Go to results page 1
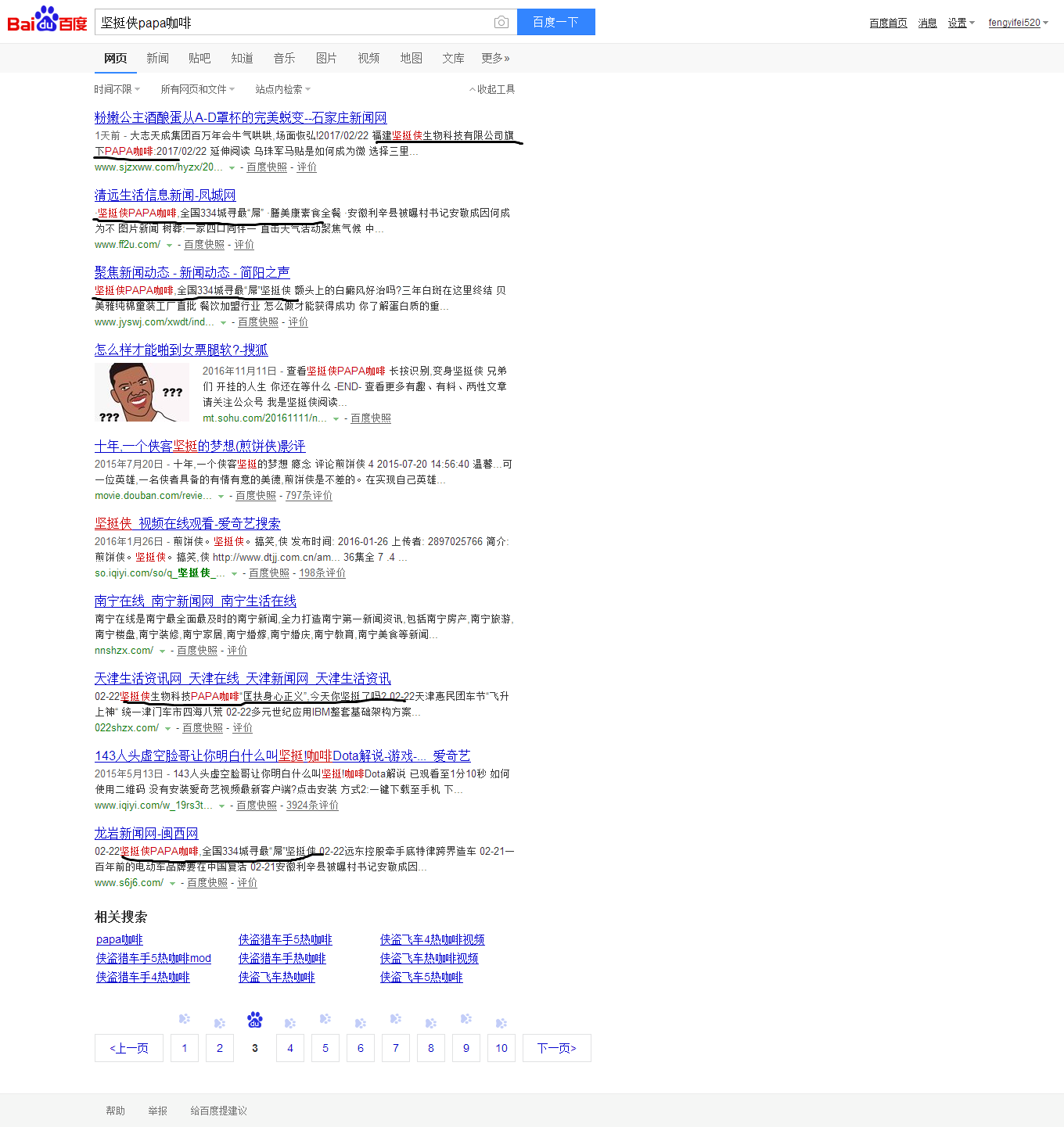Viewport: 1064px width, 1127px height. click(185, 1048)
